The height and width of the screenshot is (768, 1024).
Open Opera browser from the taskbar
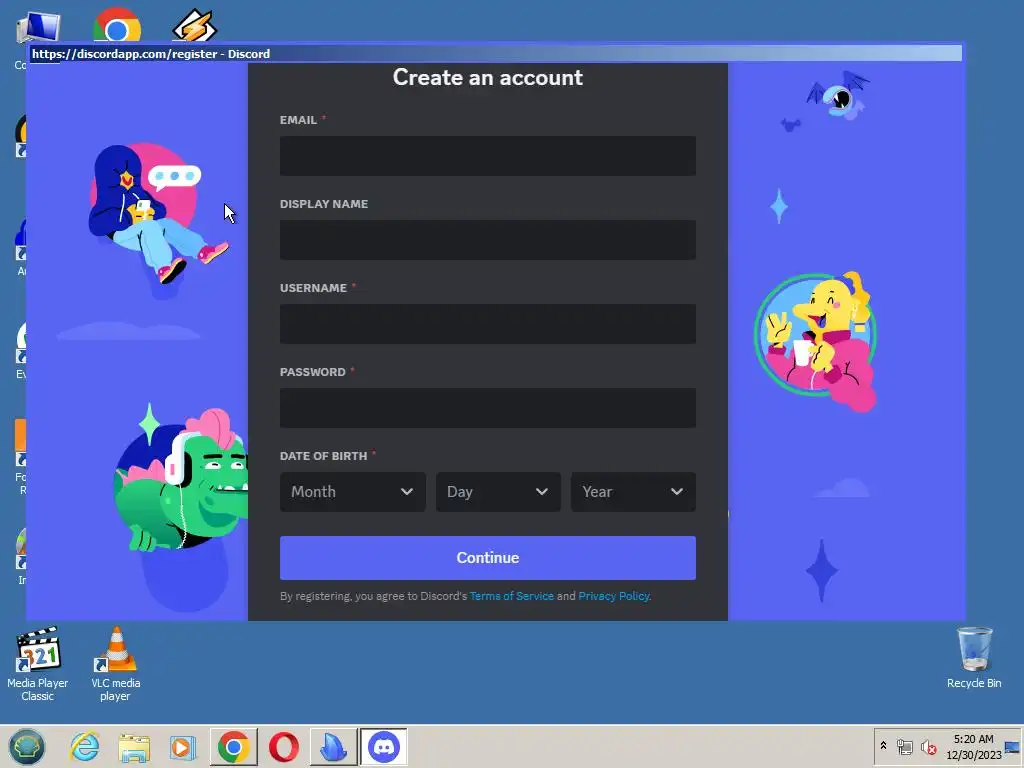click(x=283, y=746)
